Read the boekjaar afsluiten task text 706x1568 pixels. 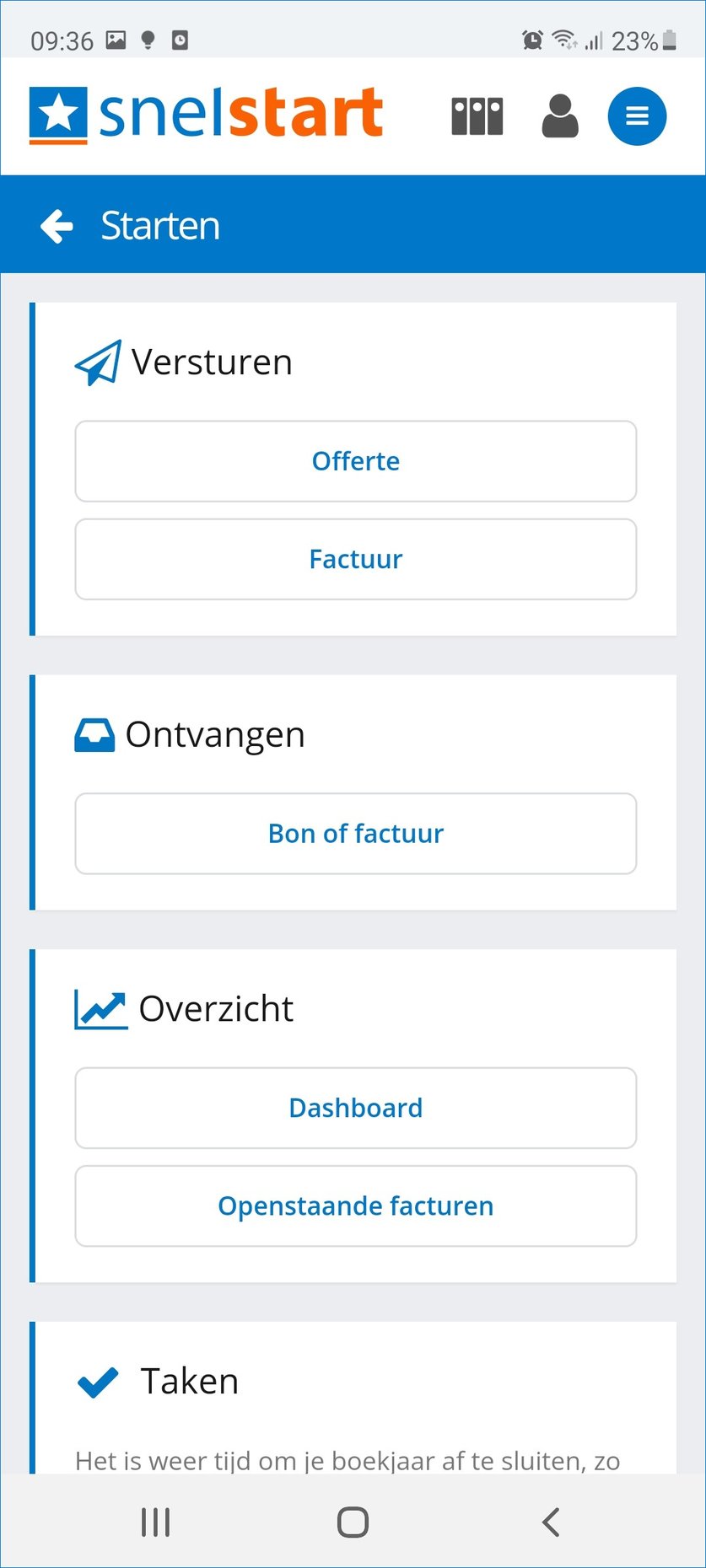[x=348, y=1460]
